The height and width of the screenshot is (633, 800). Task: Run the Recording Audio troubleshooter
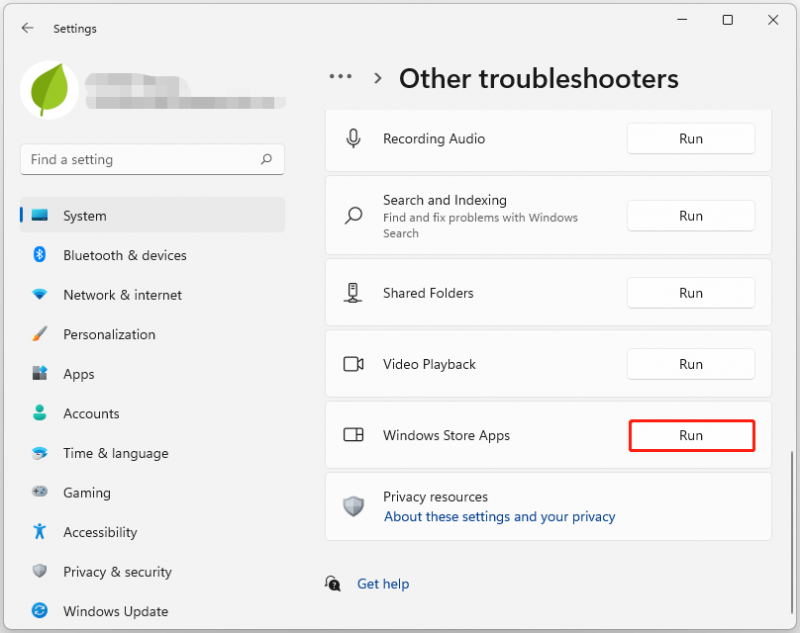tap(691, 139)
